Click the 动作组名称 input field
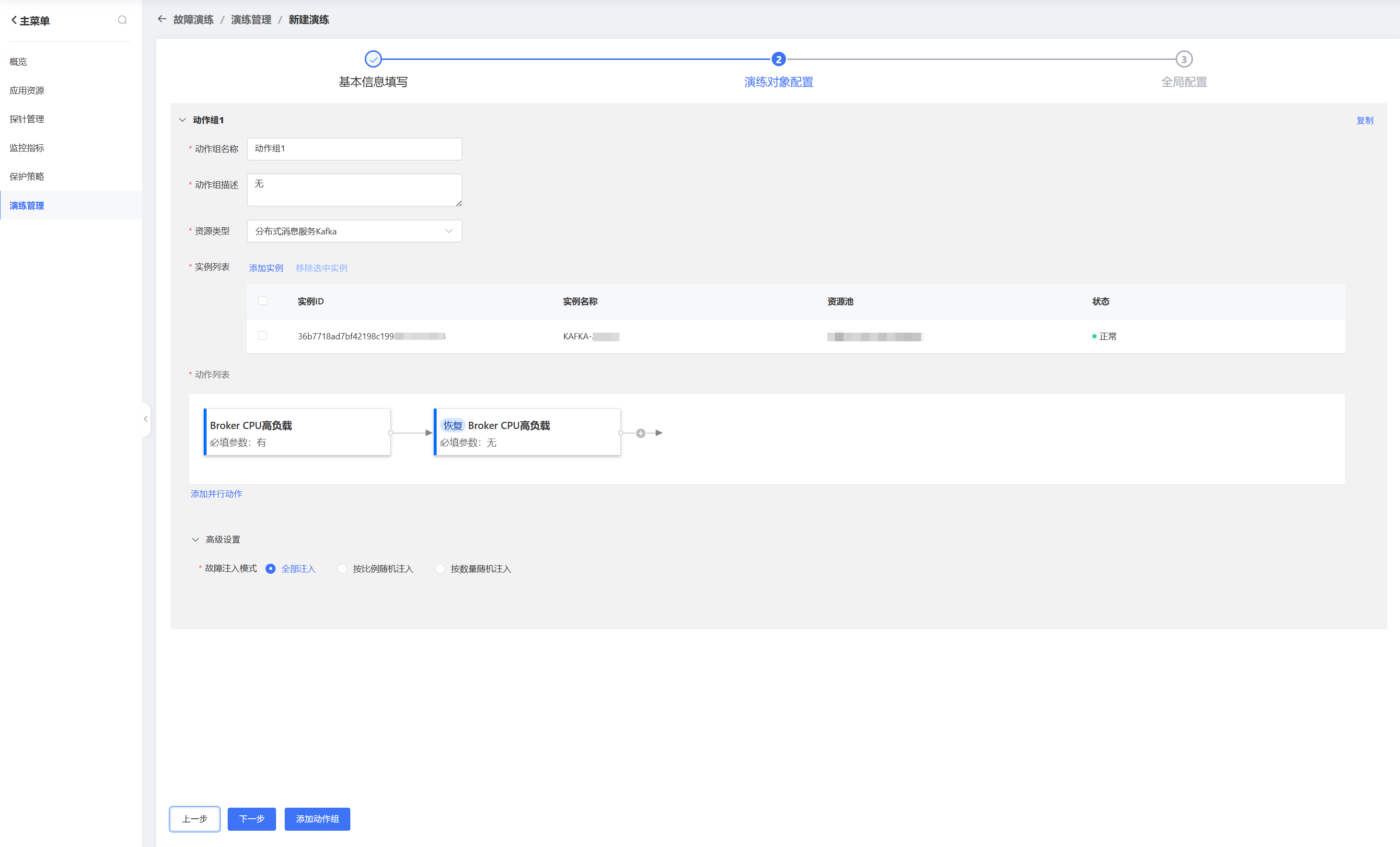Image resolution: width=1400 pixels, height=847 pixels. pyautogui.click(x=354, y=149)
